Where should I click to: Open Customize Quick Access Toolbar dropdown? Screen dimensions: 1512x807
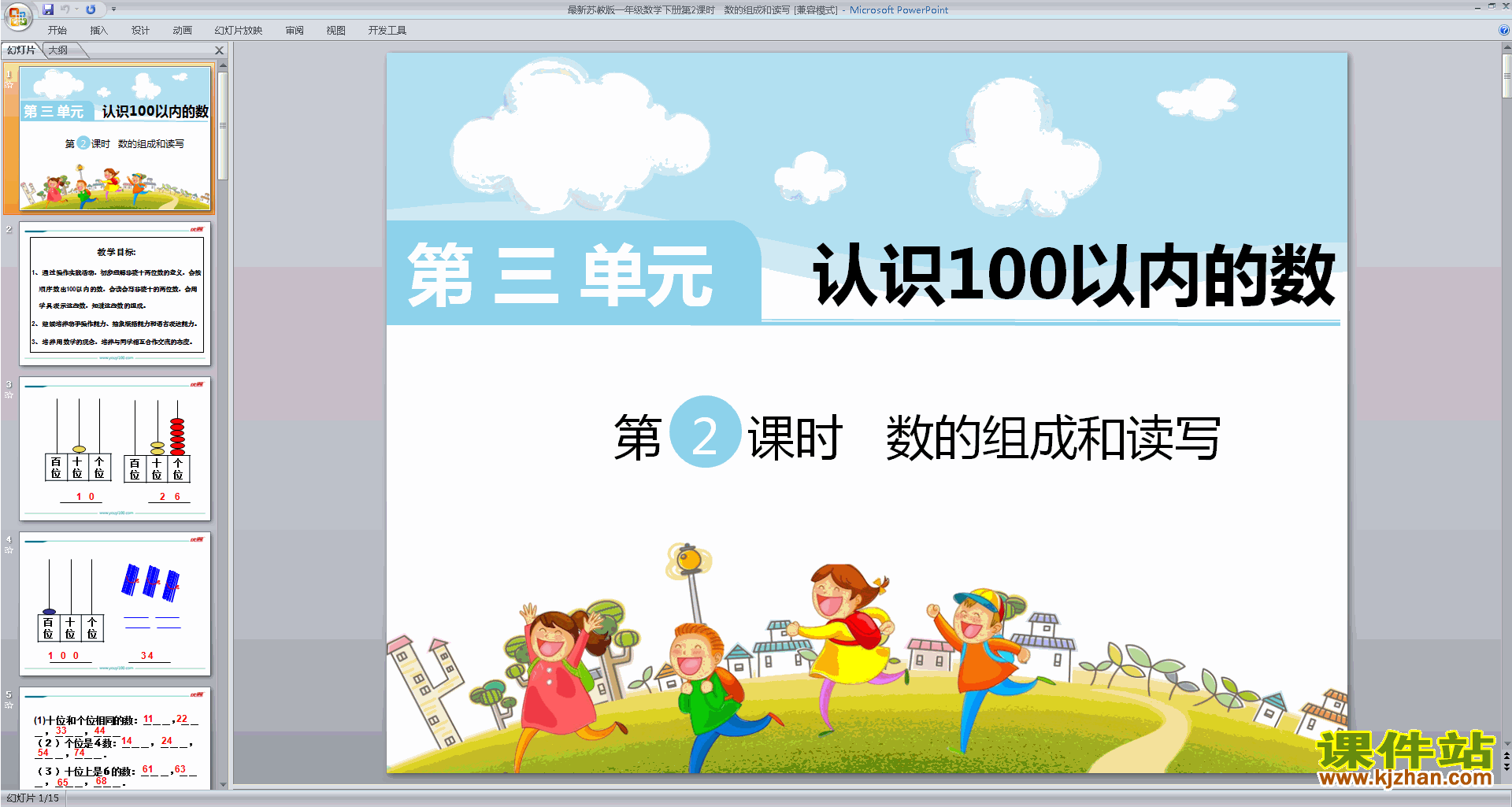[x=113, y=9]
